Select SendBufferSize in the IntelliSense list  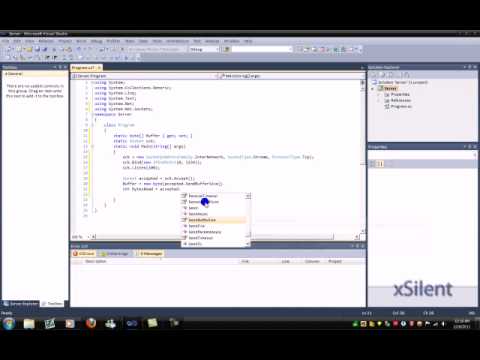213,220
